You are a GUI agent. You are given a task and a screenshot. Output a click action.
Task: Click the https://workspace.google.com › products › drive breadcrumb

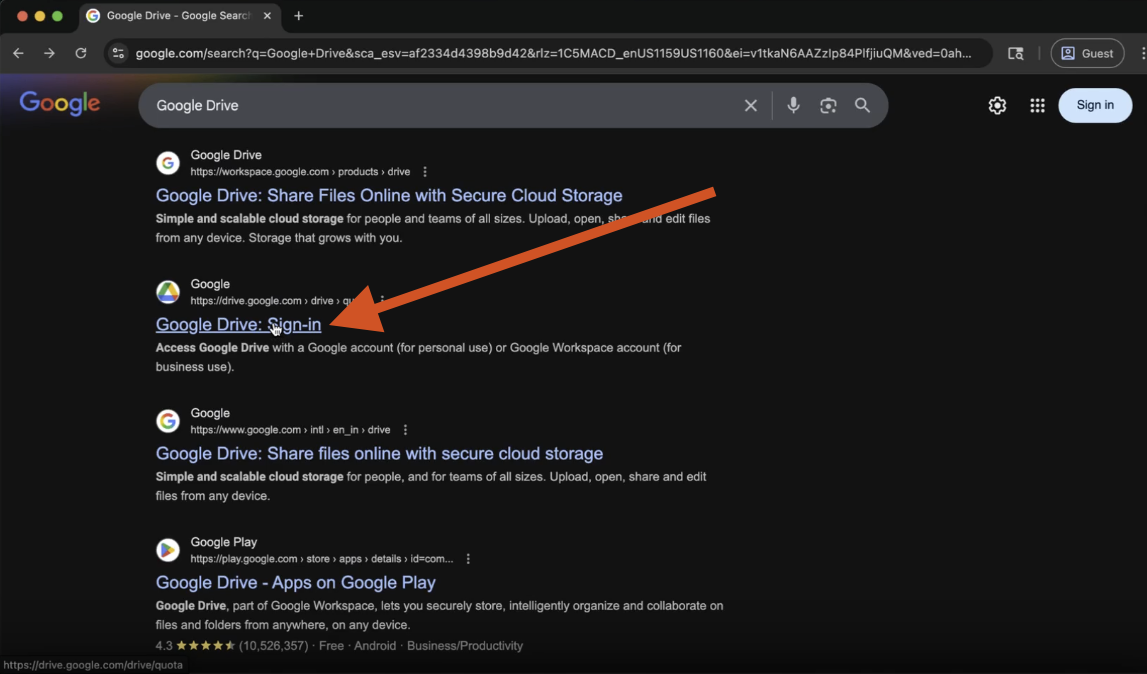tap(300, 172)
